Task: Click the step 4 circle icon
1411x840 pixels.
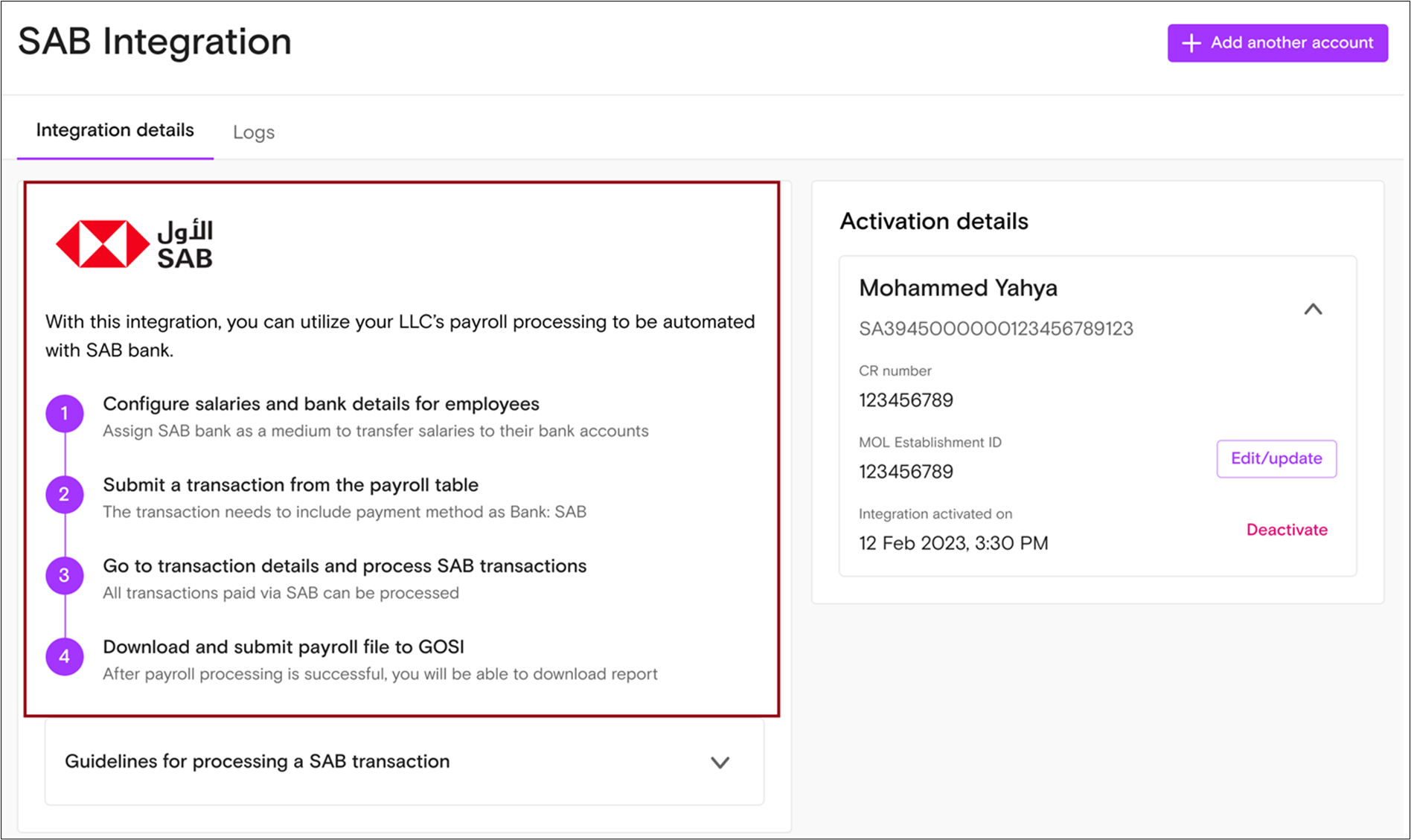Action: (x=65, y=657)
